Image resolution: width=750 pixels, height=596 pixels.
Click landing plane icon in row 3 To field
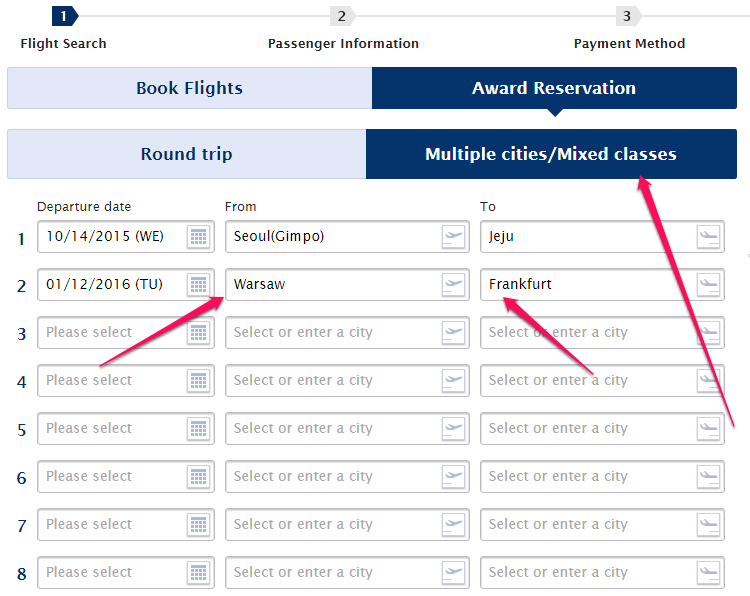[708, 333]
